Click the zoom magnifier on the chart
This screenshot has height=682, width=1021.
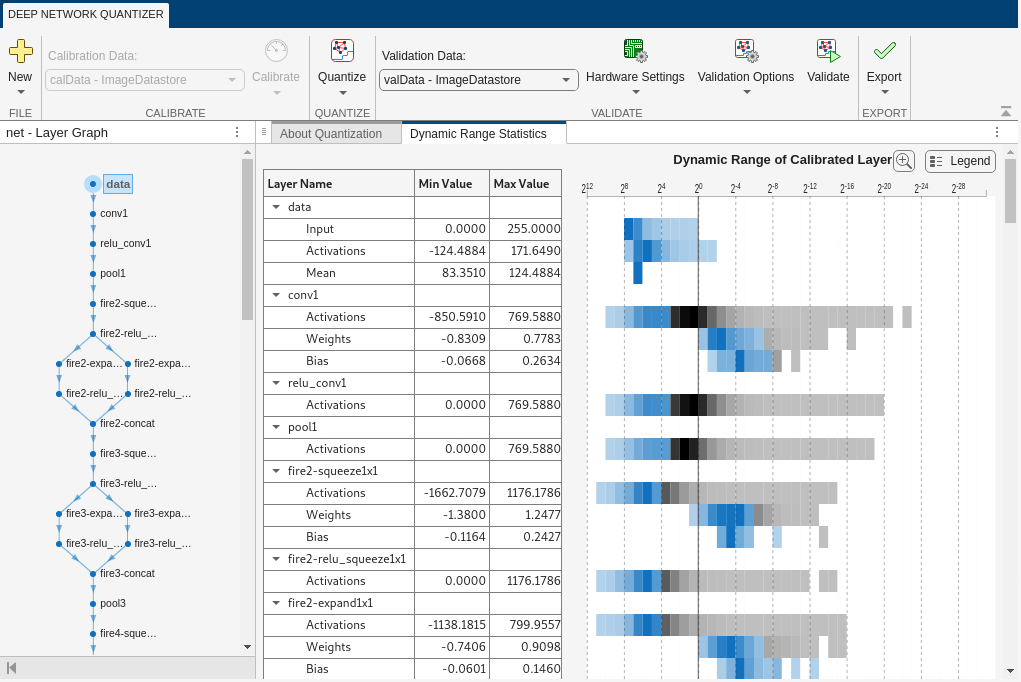[904, 161]
